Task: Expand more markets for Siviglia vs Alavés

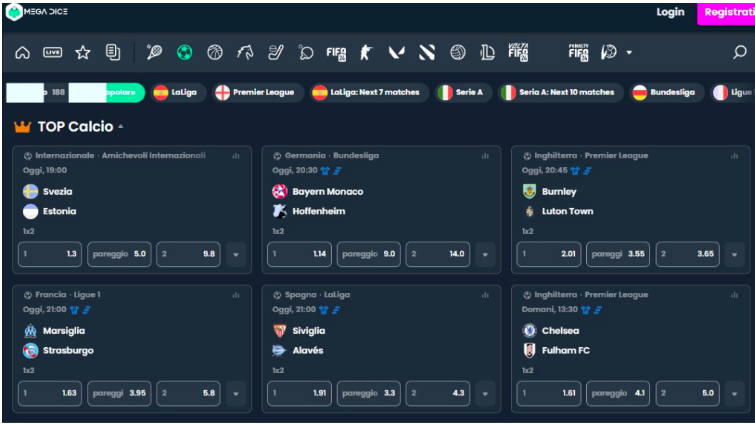Action: [485, 393]
